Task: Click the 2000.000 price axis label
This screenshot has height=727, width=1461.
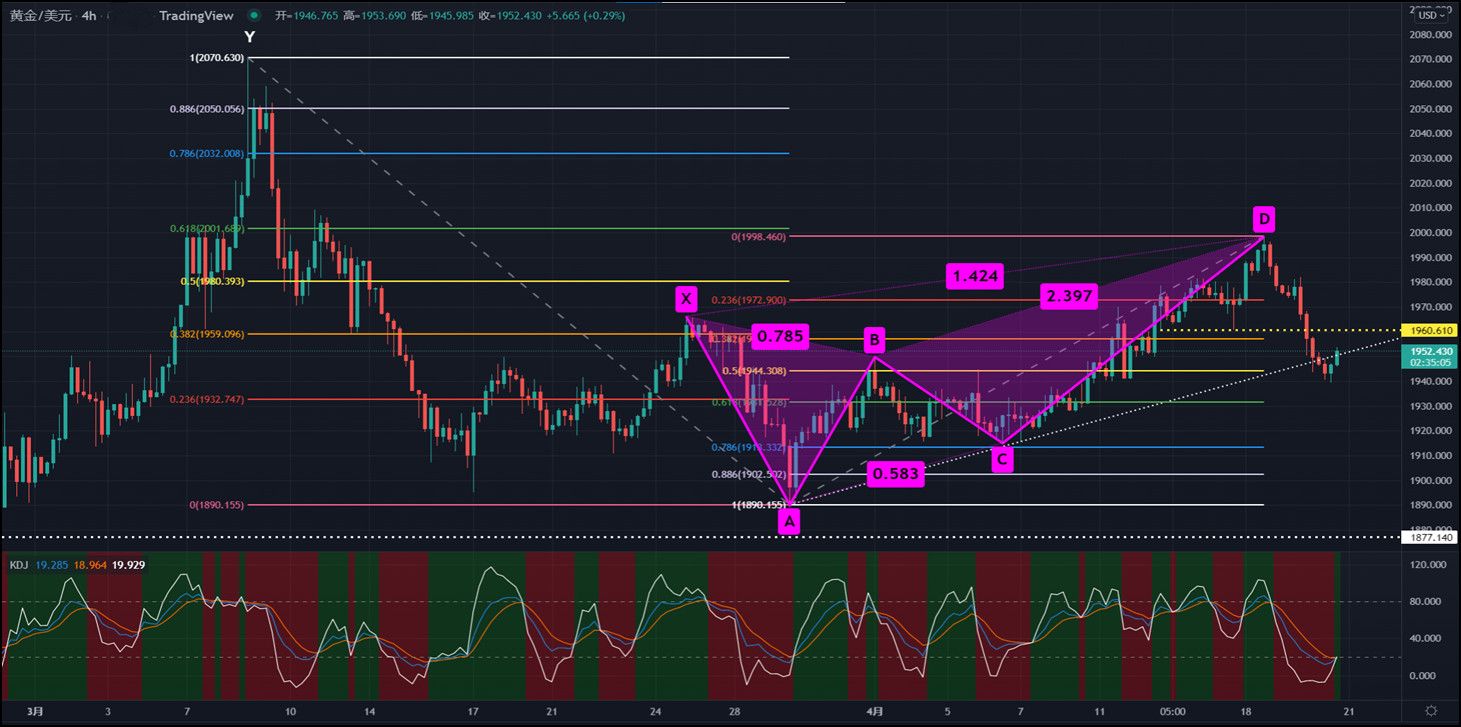Action: [x=1429, y=233]
